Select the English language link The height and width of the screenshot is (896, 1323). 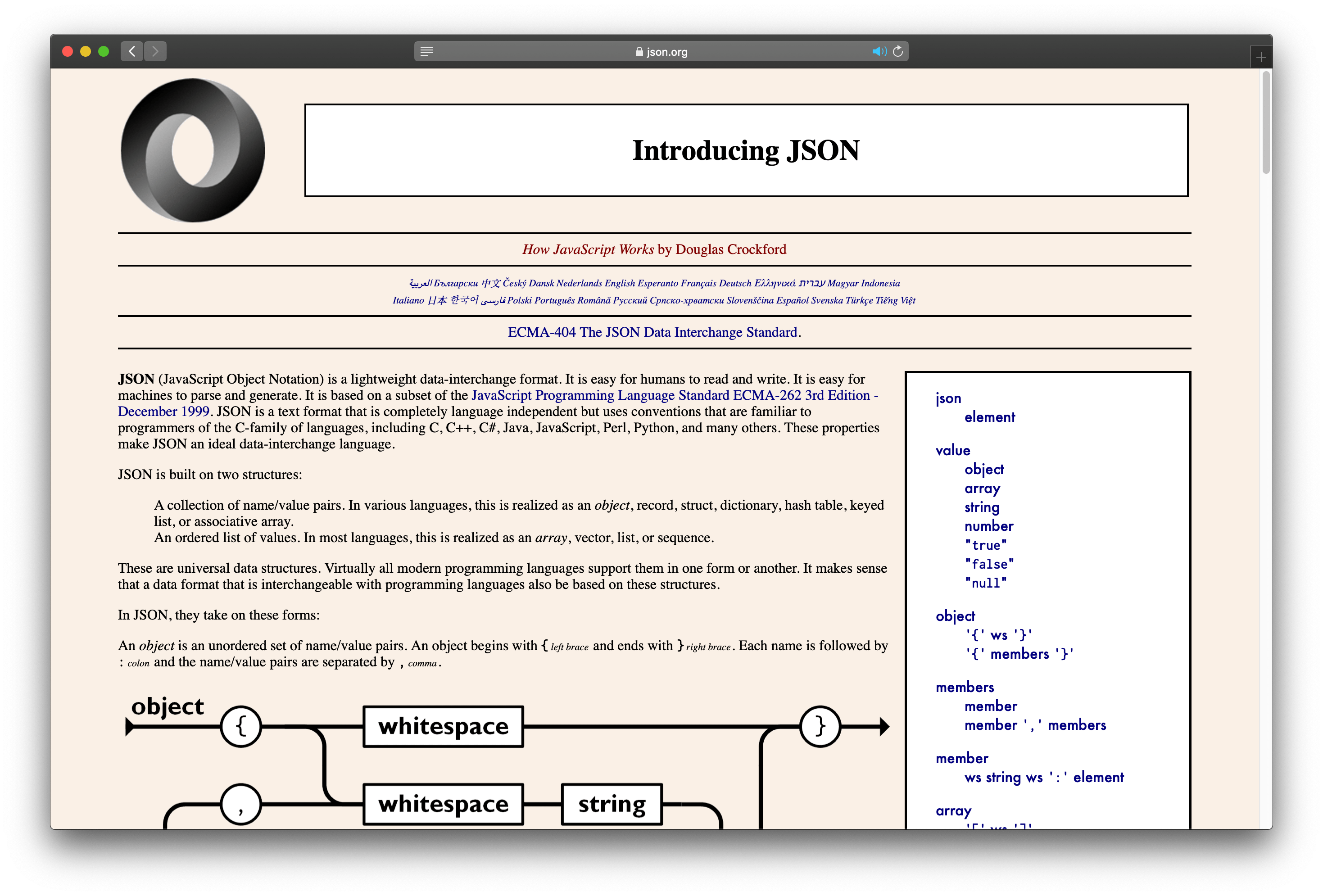coord(619,284)
